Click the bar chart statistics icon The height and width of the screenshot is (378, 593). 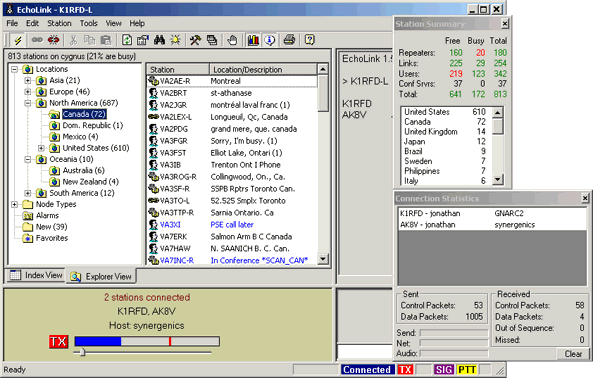pyautogui.click(x=253, y=40)
